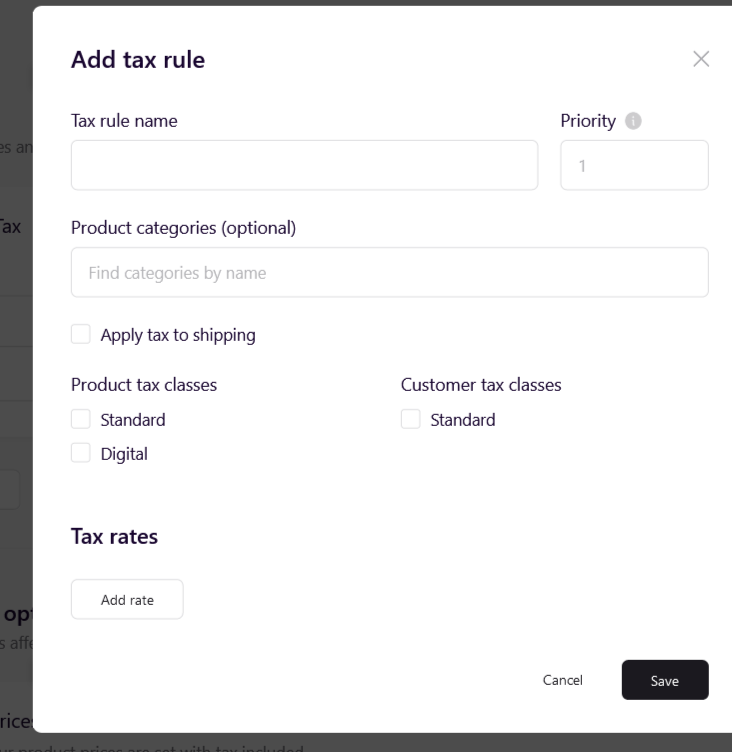Image resolution: width=732 pixels, height=752 pixels.
Task: Check Standard under Product tax classes
Action: point(81,419)
